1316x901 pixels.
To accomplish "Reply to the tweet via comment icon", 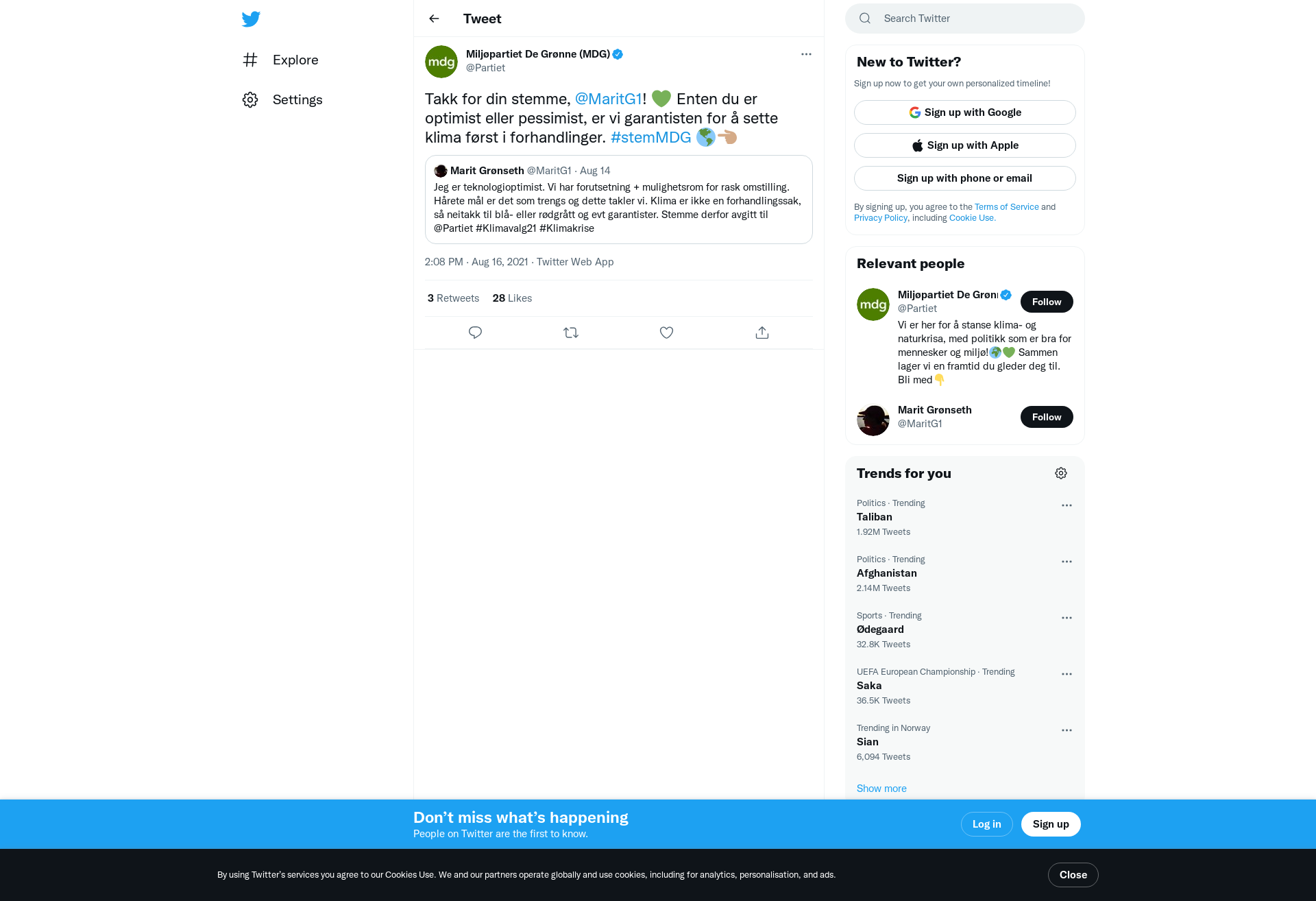I will click(x=475, y=333).
